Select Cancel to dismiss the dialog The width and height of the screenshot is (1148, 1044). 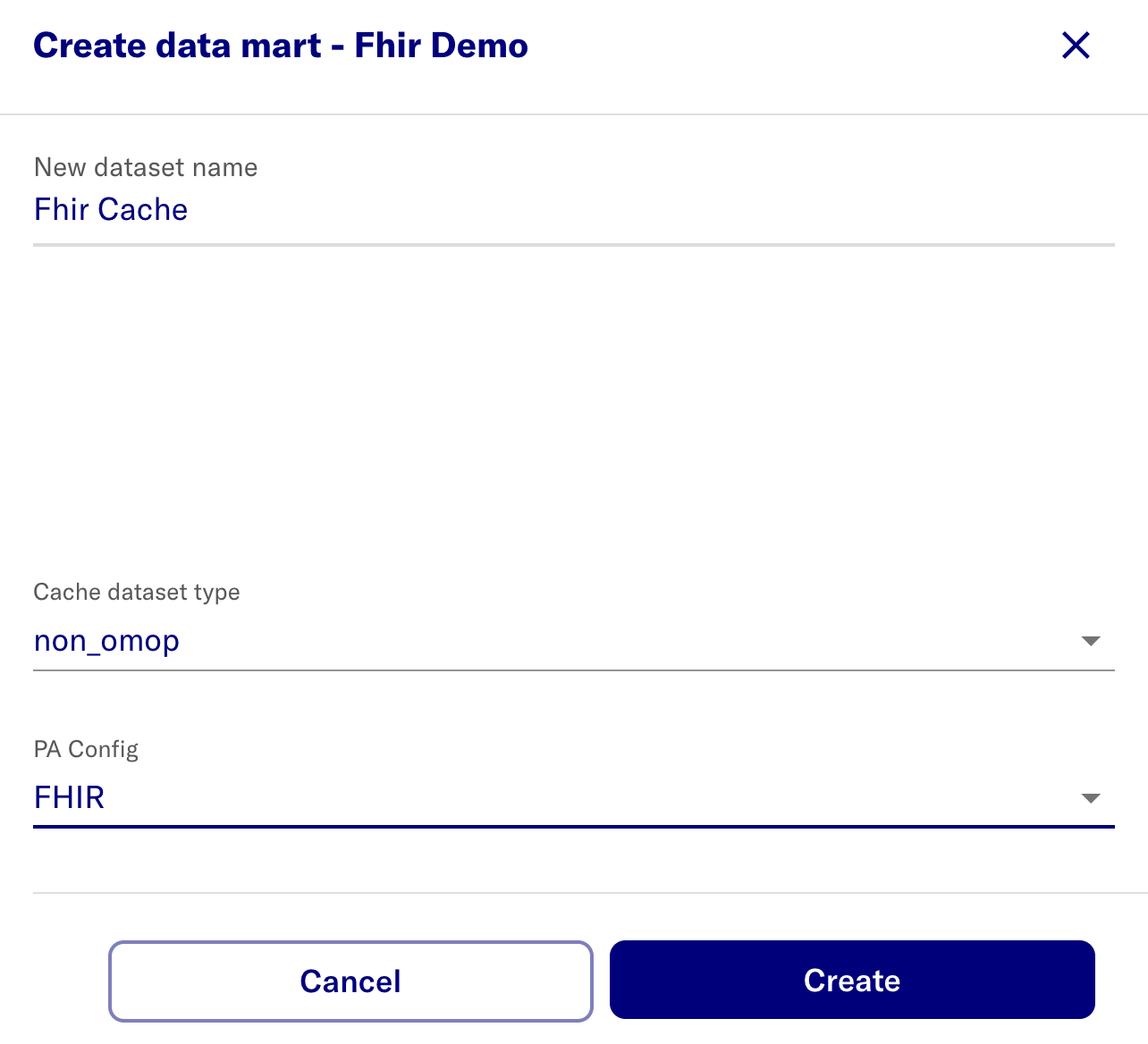point(350,981)
